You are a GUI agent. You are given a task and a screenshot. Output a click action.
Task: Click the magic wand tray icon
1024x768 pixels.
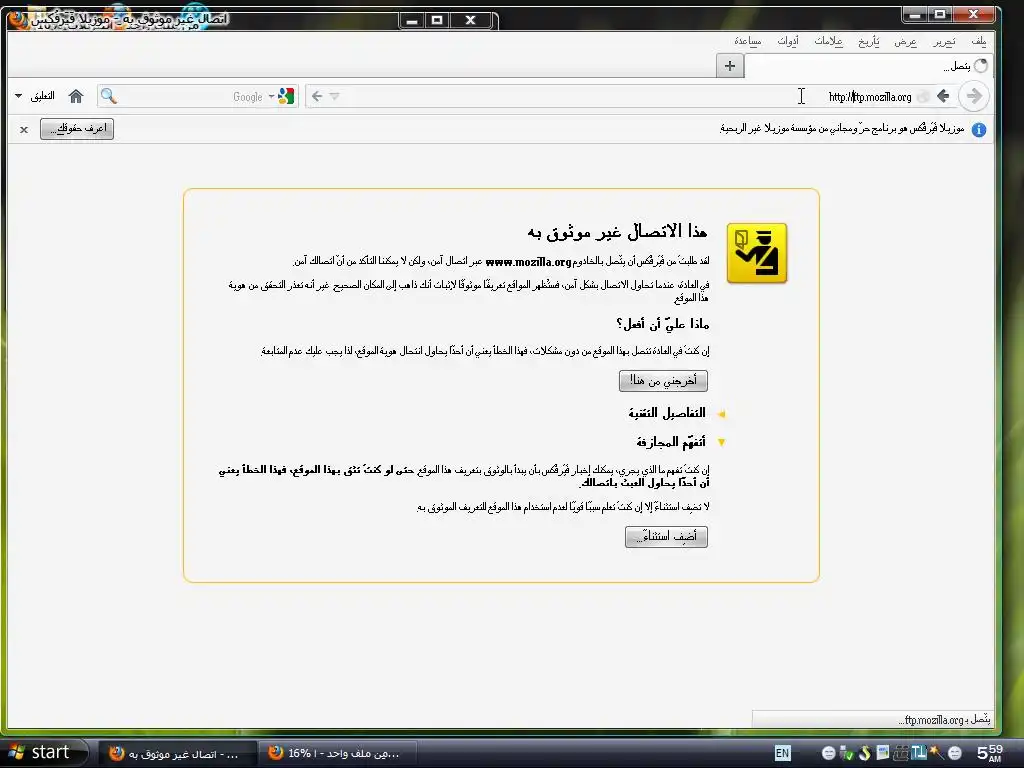[936, 752]
